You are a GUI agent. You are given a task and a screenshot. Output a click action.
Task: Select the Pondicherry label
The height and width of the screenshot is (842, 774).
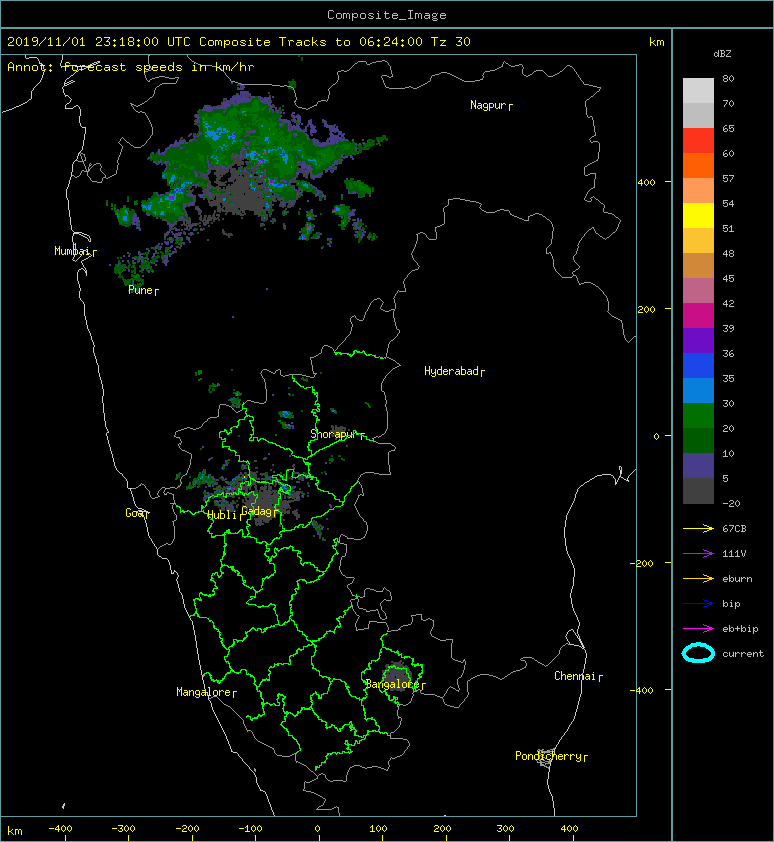point(551,756)
